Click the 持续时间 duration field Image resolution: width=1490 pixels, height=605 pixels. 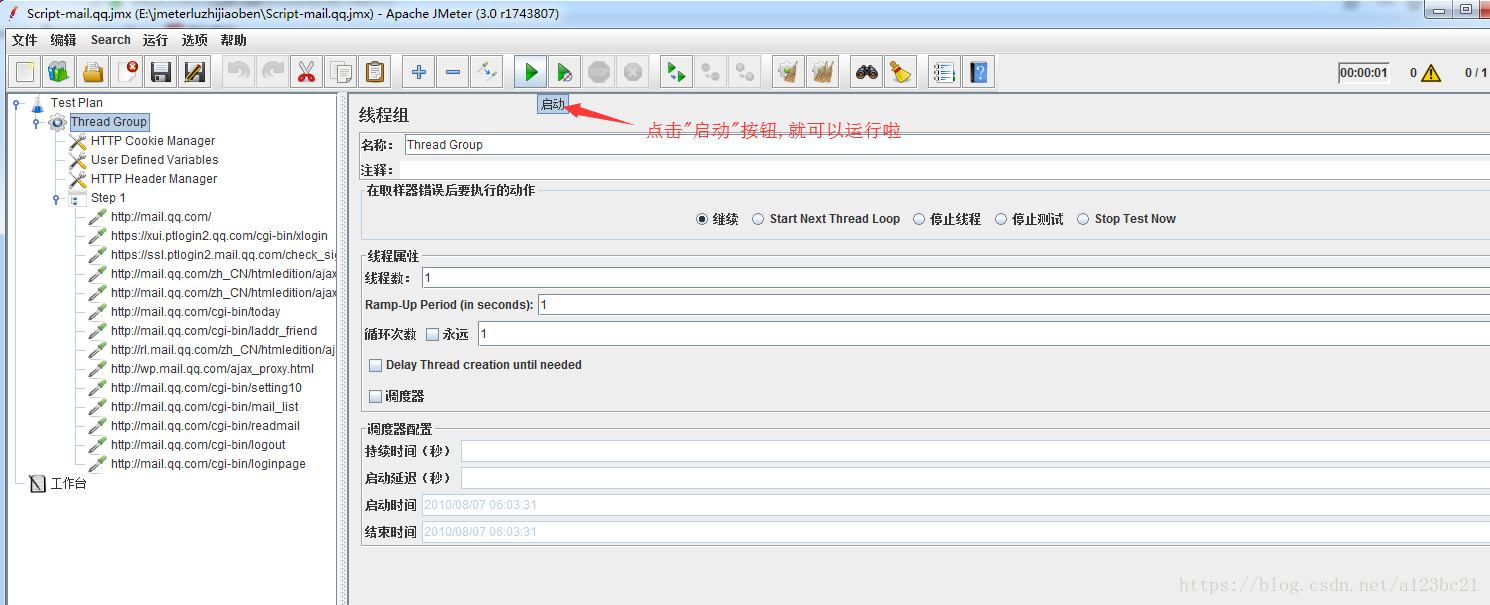pos(975,451)
